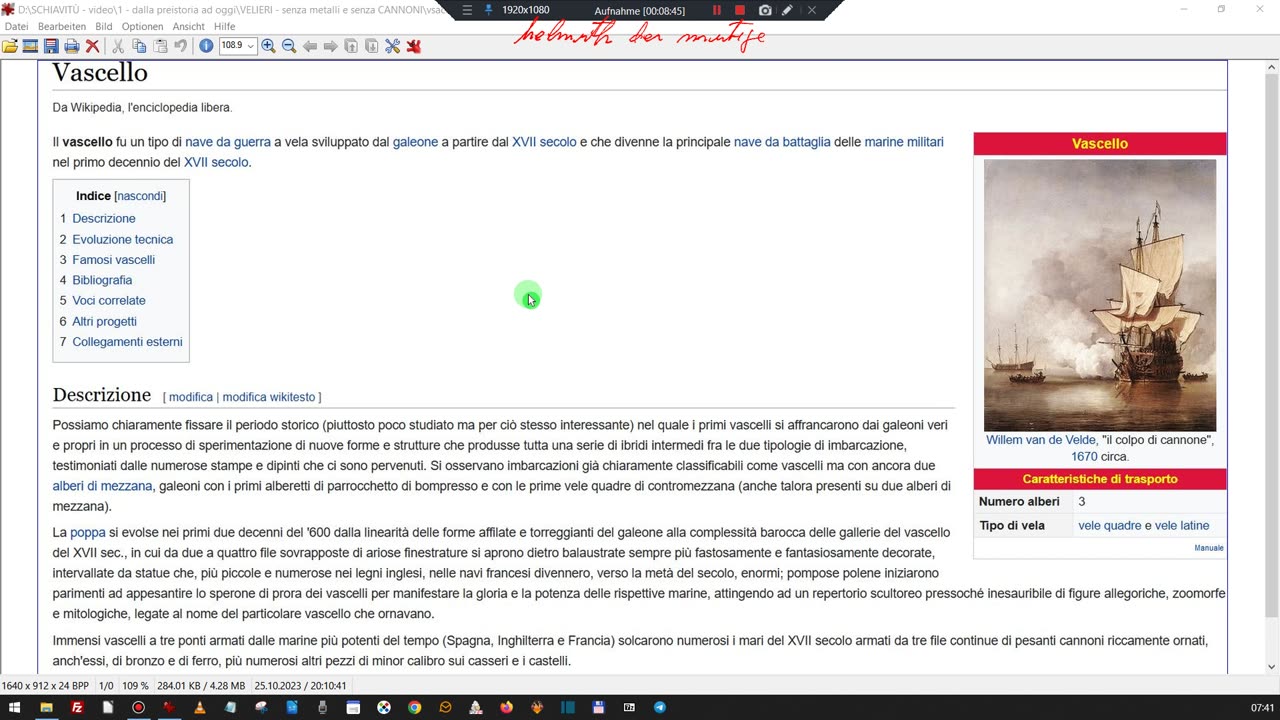The image size is (1280, 720).
Task: Go to previous image with left arrow
Action: 310,46
